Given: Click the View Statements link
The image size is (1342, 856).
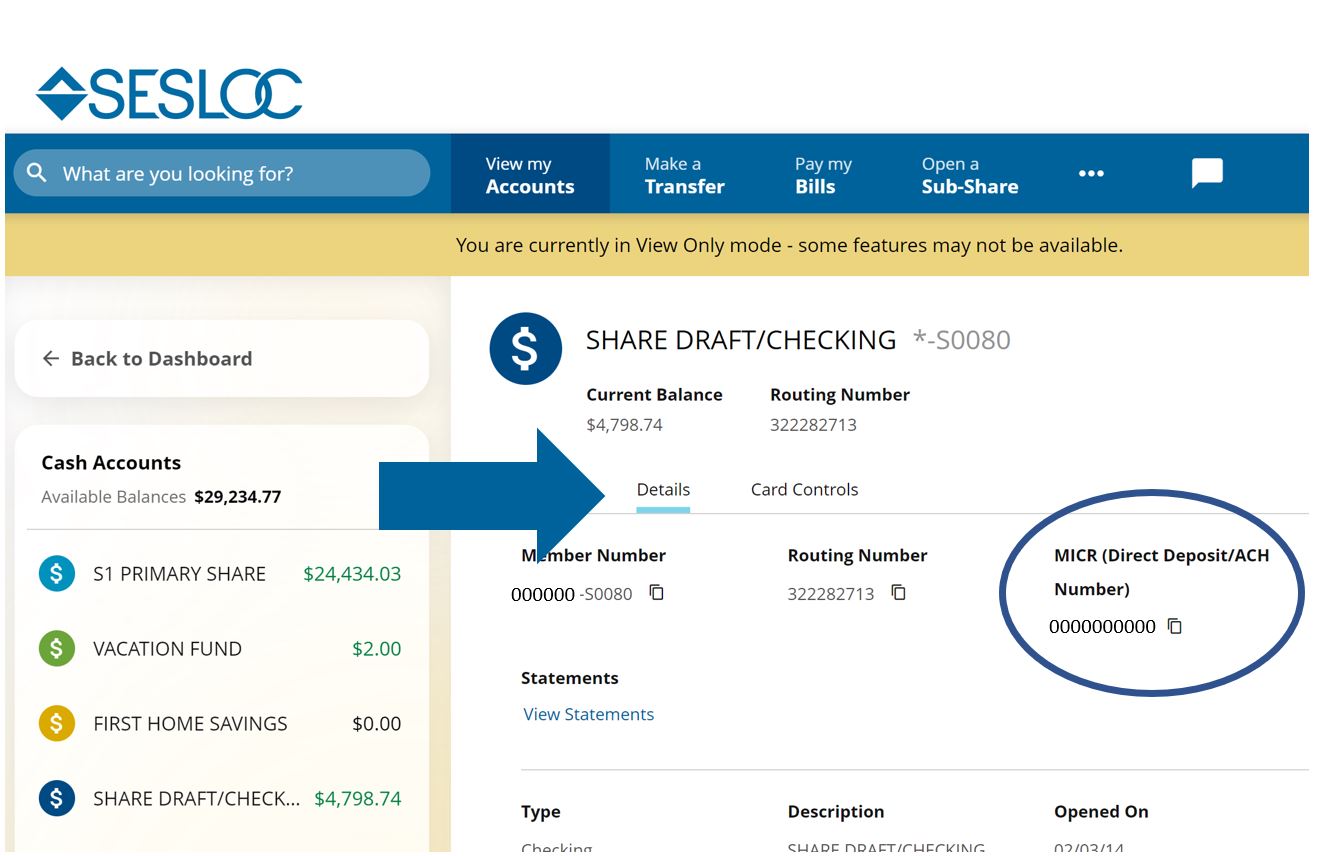Looking at the screenshot, I should coord(588,714).
